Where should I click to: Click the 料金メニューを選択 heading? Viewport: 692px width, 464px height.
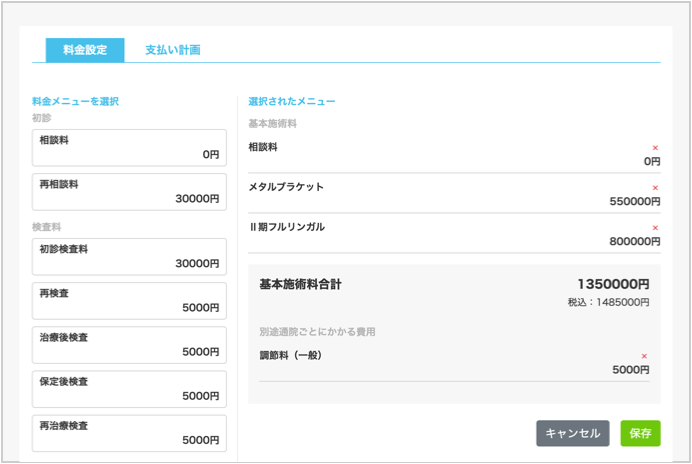(x=76, y=101)
